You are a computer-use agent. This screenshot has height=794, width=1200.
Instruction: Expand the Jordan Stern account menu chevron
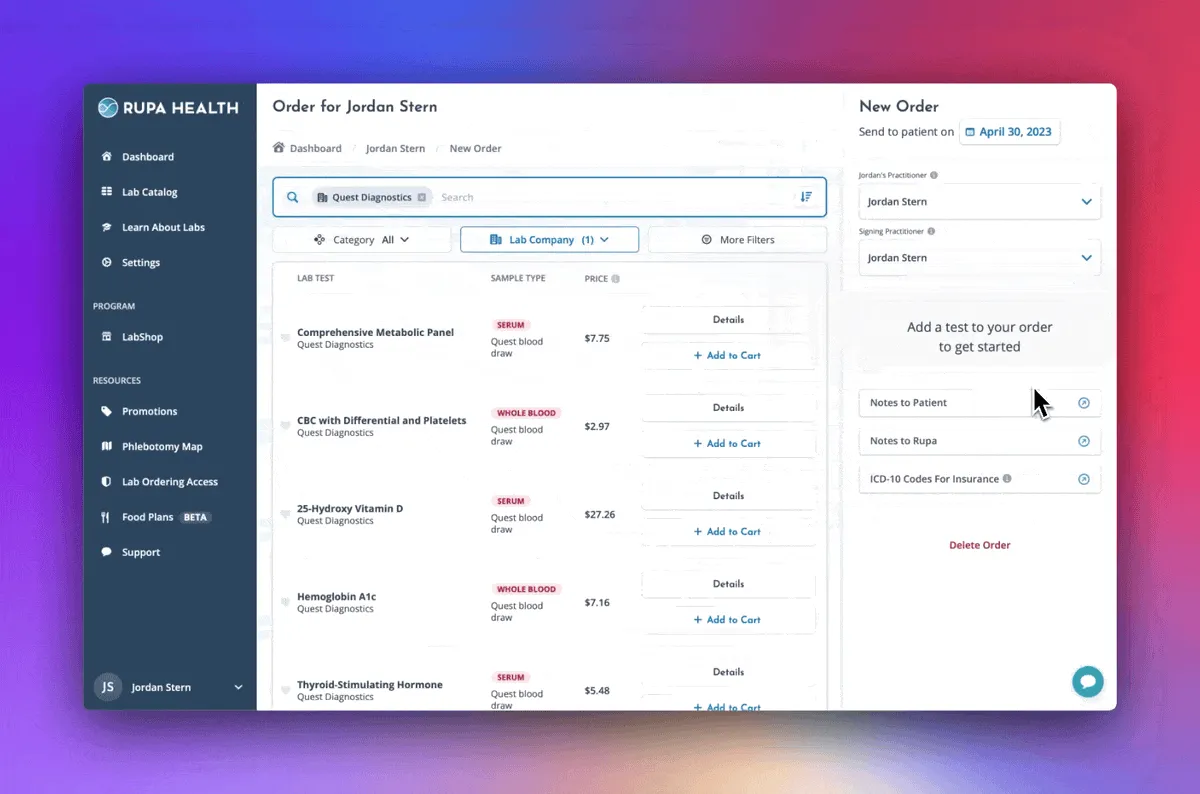[x=238, y=687]
